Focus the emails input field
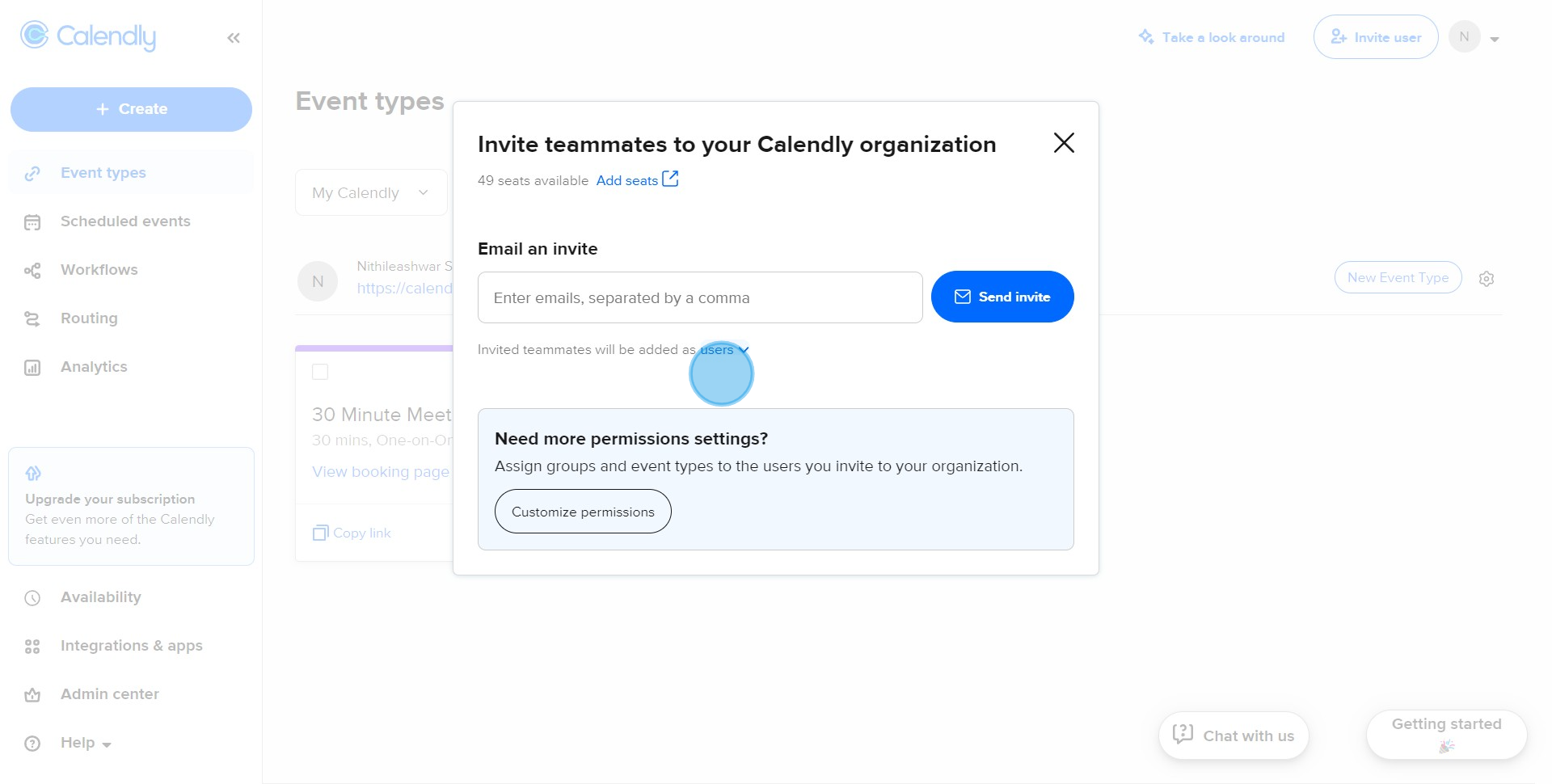This screenshot has height=784, width=1552. pyautogui.click(x=700, y=297)
